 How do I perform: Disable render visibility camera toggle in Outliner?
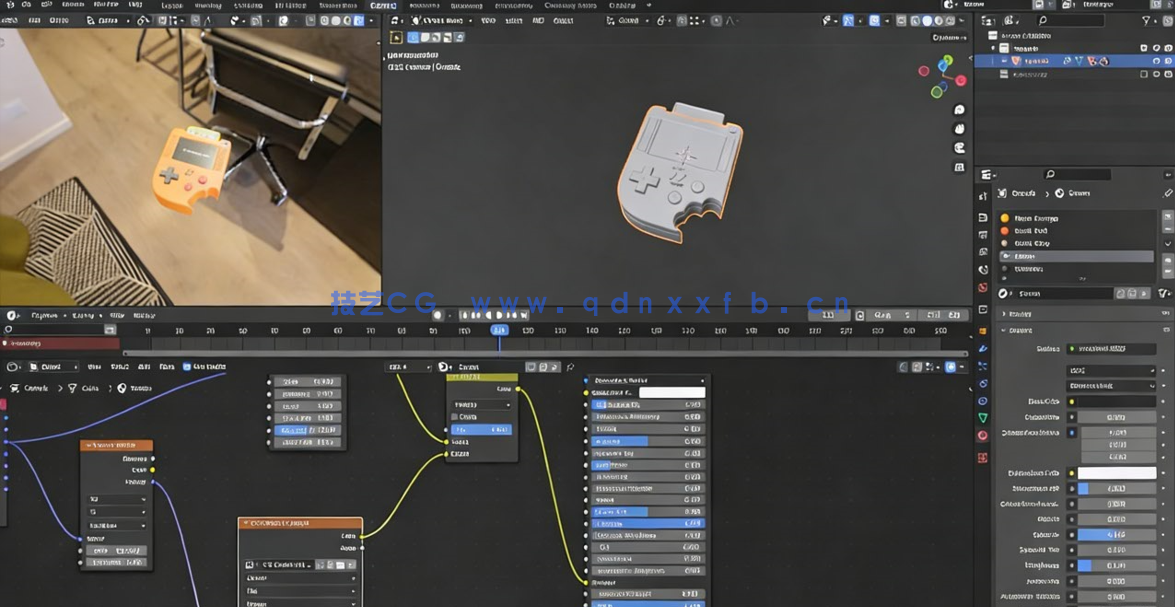tap(1167, 61)
